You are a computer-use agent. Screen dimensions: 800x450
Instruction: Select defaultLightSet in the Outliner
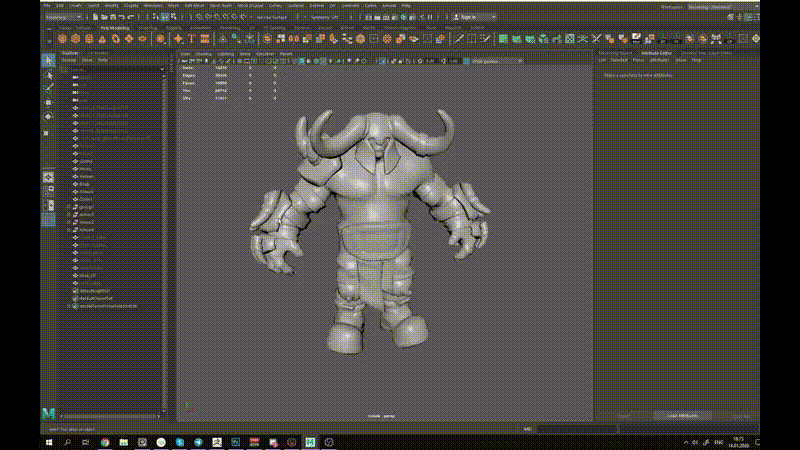click(97, 290)
